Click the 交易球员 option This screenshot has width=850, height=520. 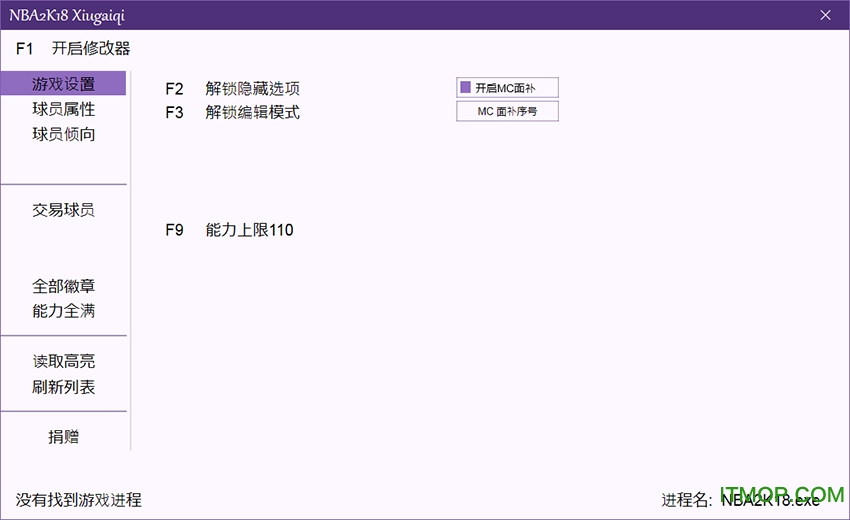click(x=63, y=210)
